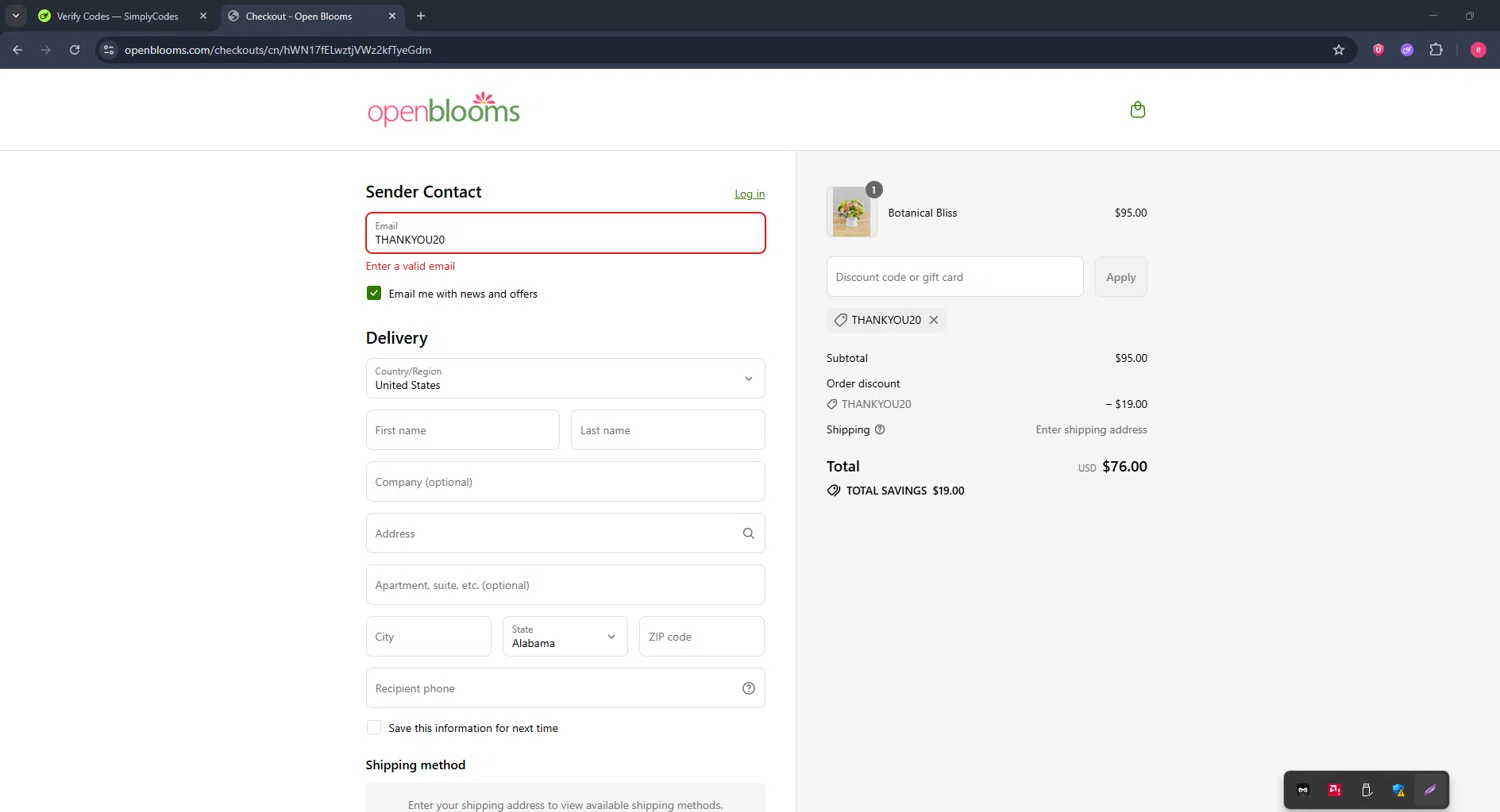Screen dimensions: 1500x812
Task: Click the AMD software tray icon
Action: click(x=1334, y=790)
